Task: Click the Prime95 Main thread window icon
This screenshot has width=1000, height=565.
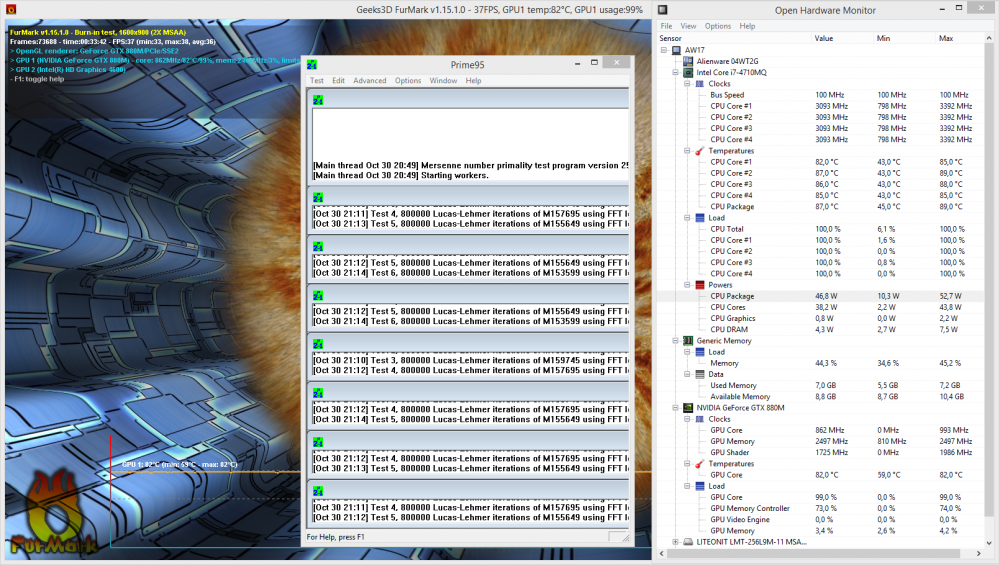Action: (318, 100)
